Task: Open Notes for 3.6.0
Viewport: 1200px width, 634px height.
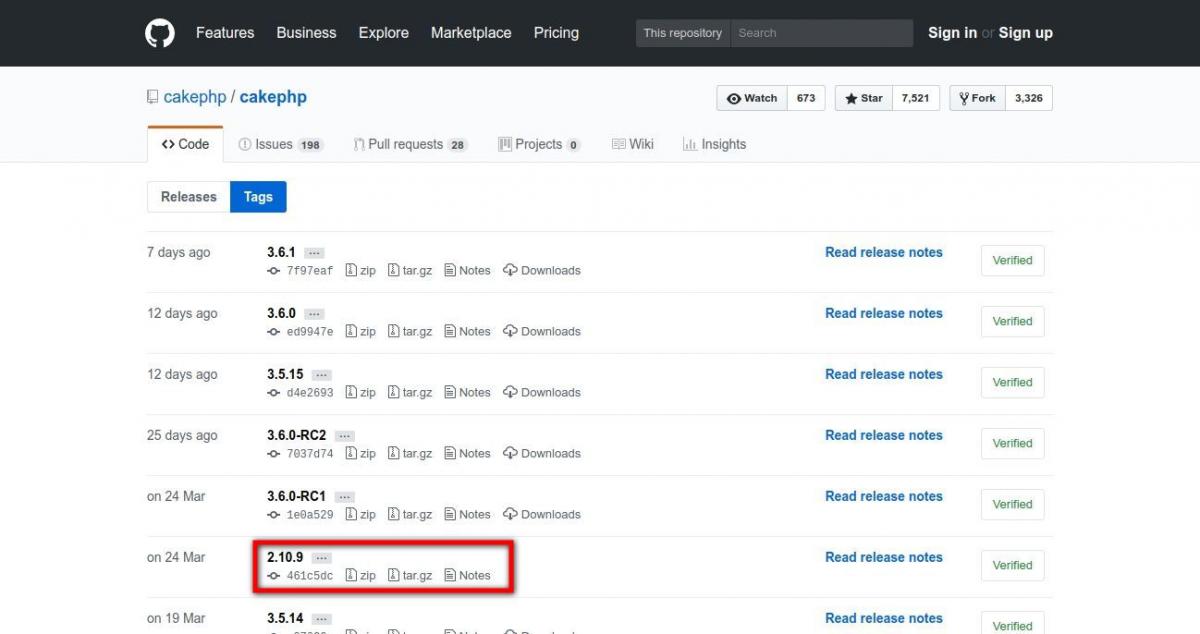Action: pos(467,332)
